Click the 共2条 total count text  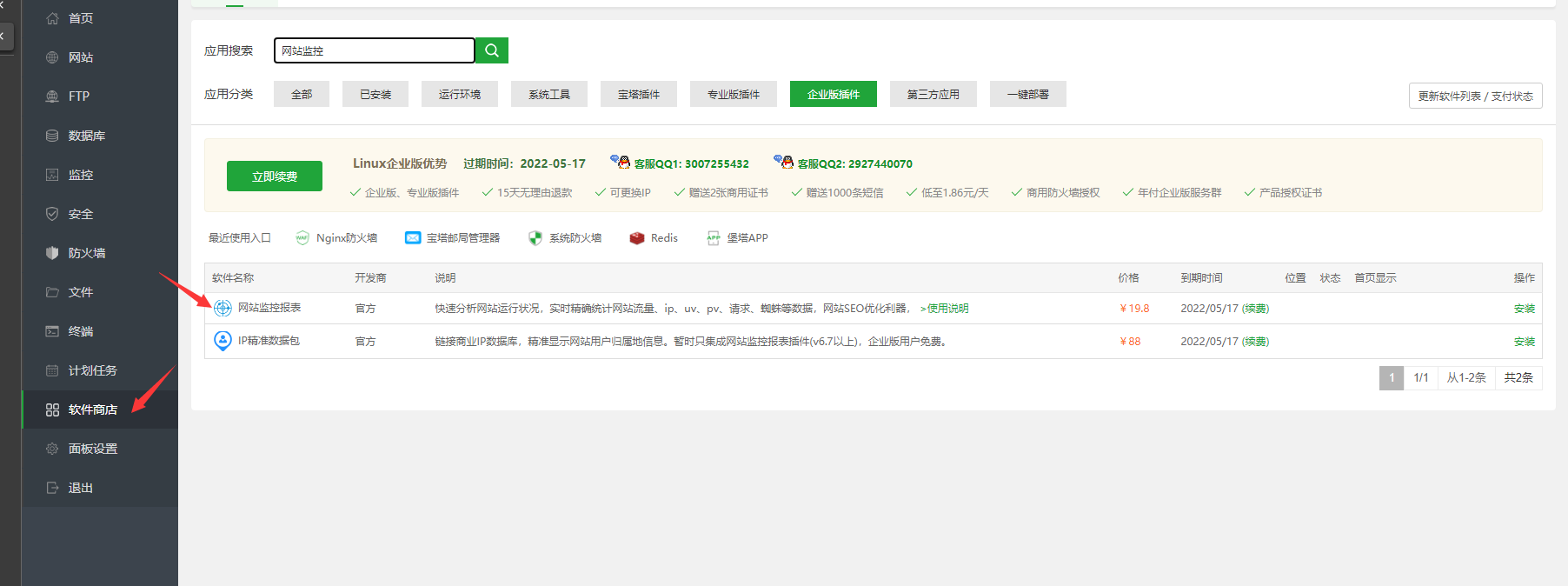[x=1518, y=377]
